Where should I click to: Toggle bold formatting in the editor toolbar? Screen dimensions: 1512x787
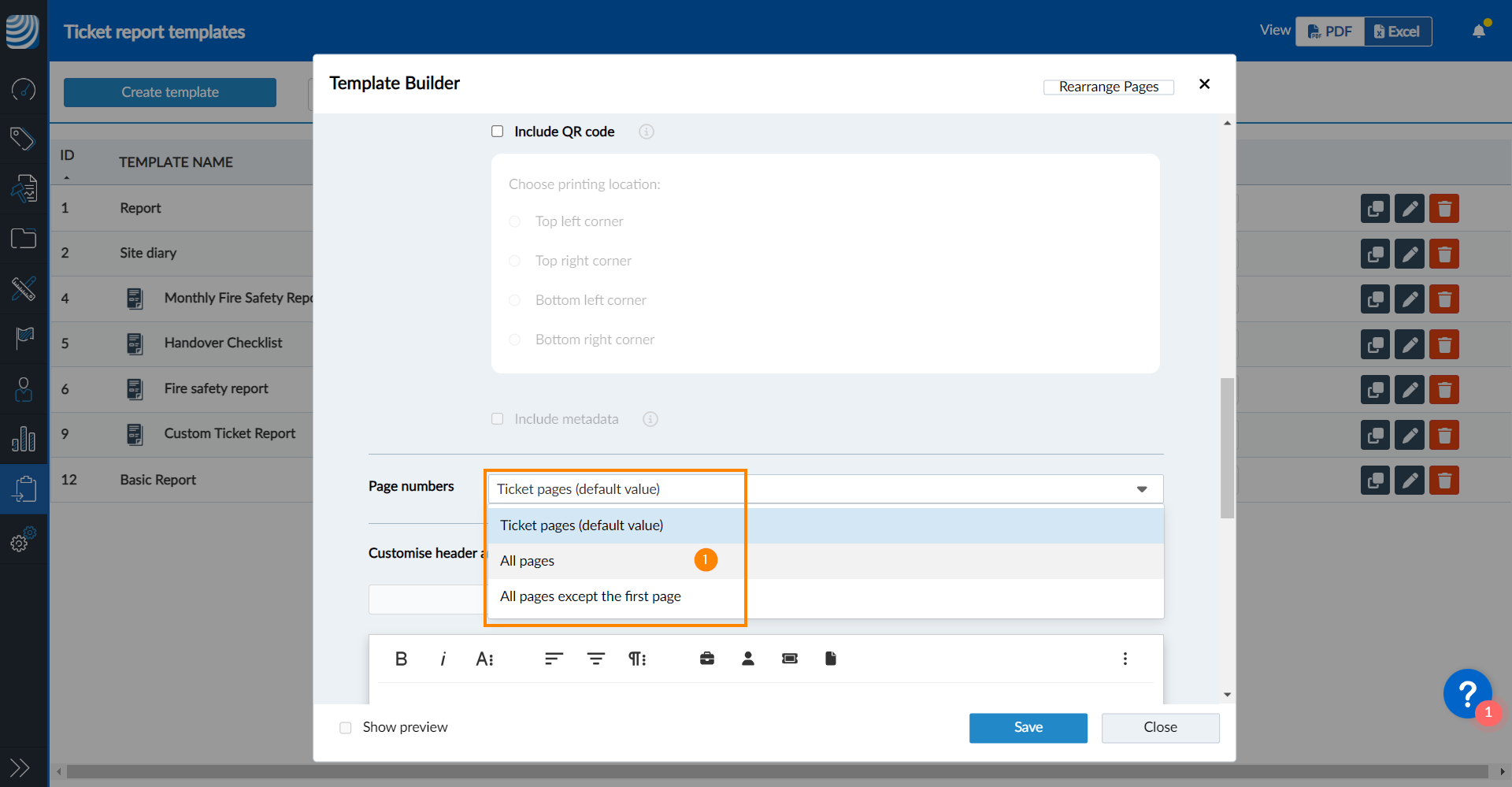click(401, 659)
